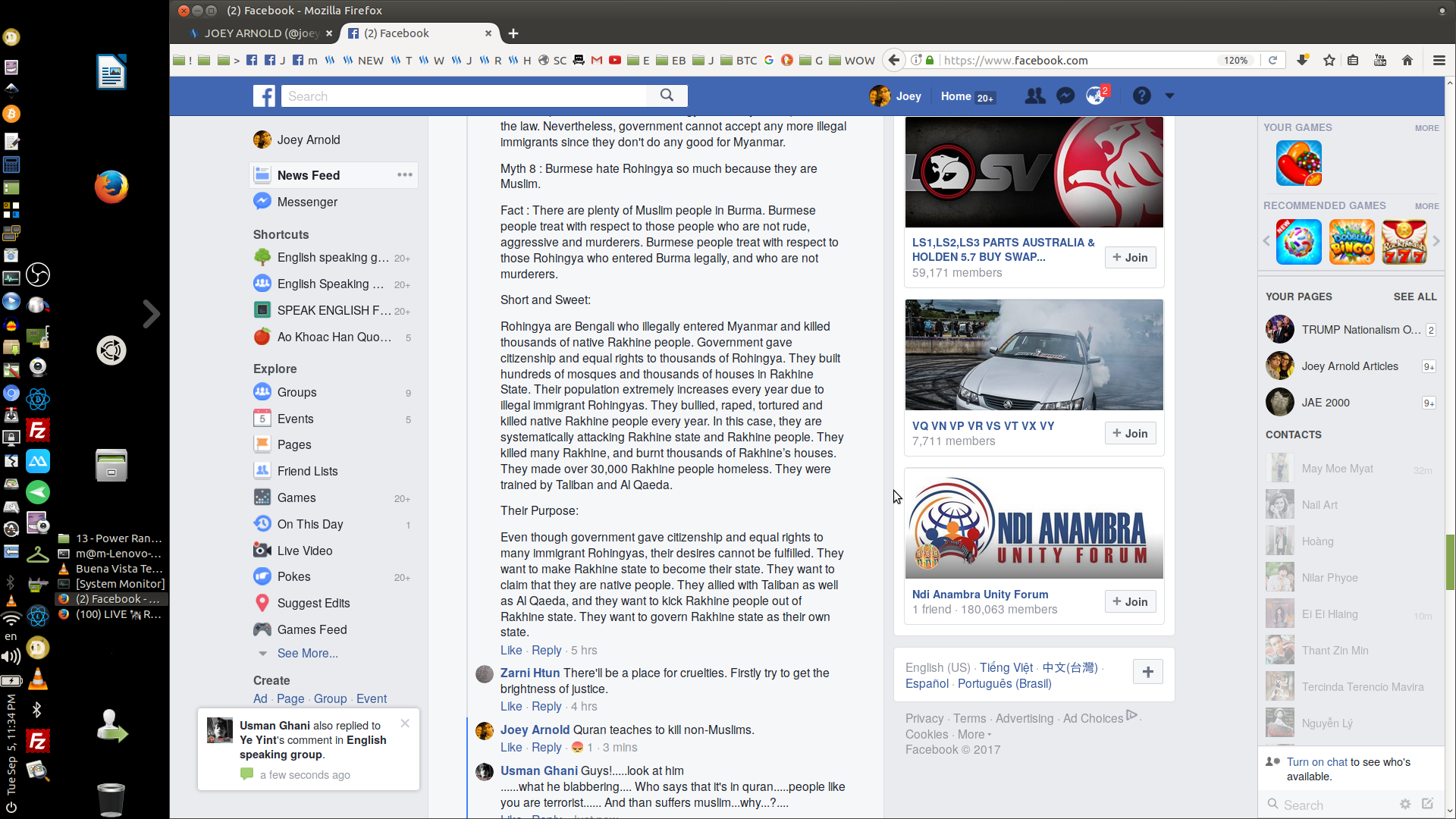The height and width of the screenshot is (819, 1456).
Task: Open new Firefox tab
Action: [x=513, y=33]
